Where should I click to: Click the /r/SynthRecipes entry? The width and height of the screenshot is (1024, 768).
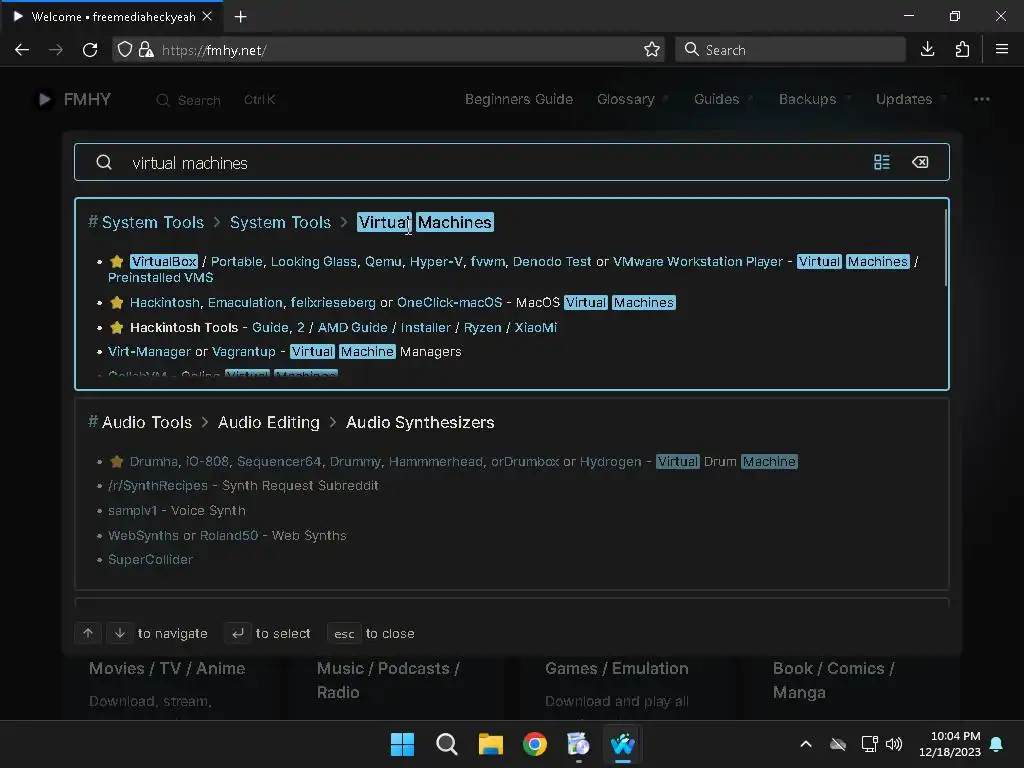pos(157,485)
